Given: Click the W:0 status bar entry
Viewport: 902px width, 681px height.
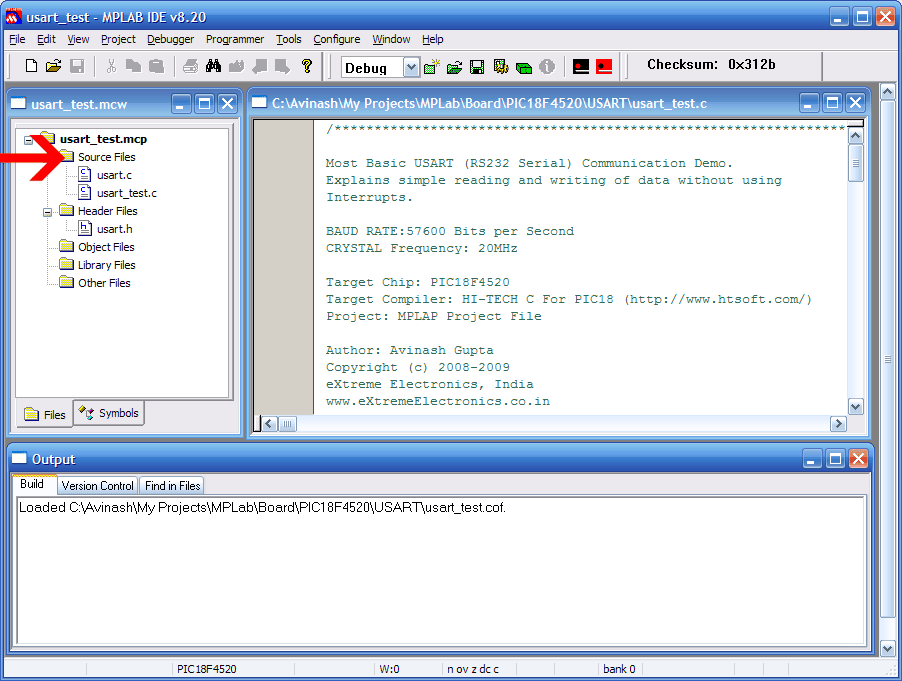Looking at the screenshot, I should point(389,669).
